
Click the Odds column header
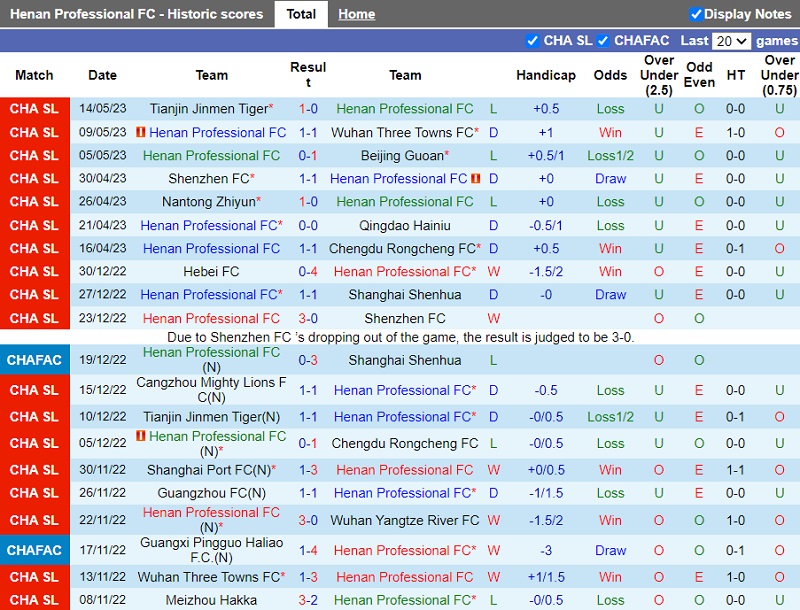tap(610, 74)
